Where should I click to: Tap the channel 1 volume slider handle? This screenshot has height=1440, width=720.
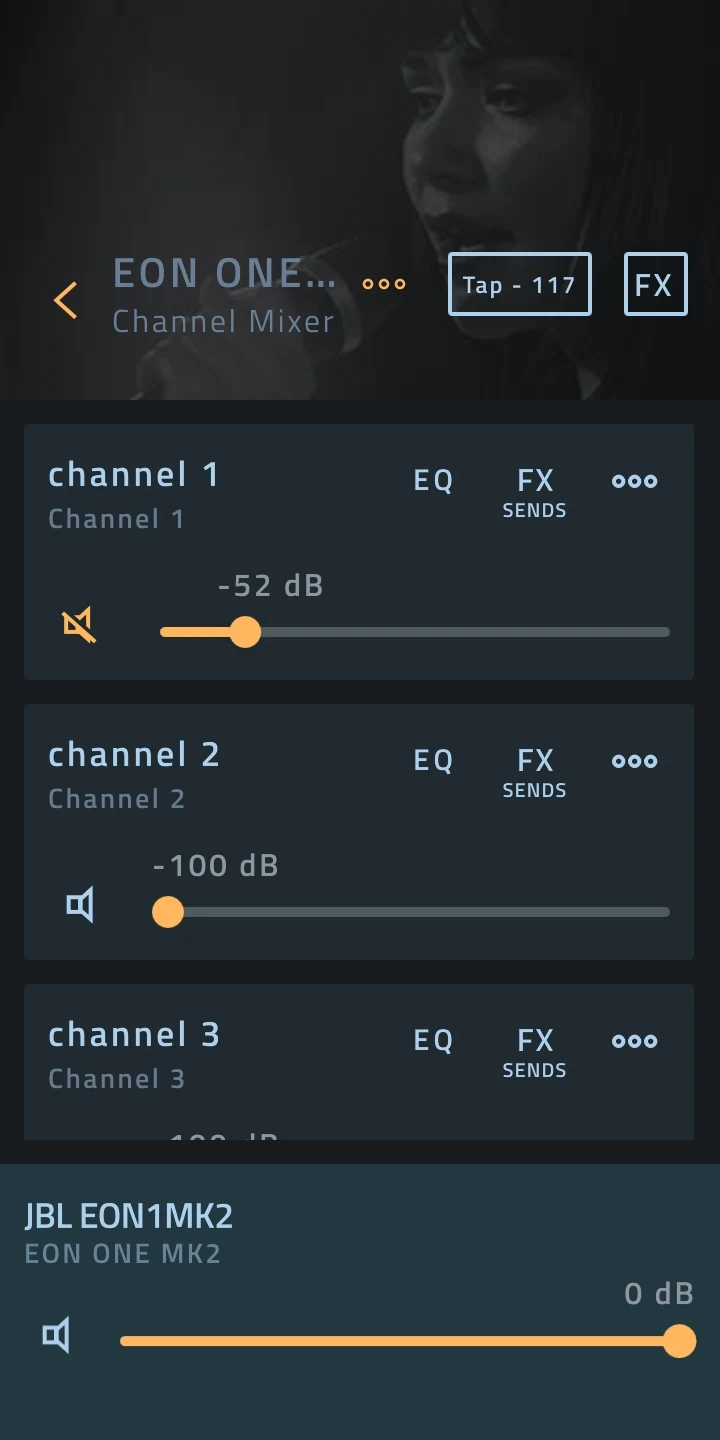click(247, 632)
